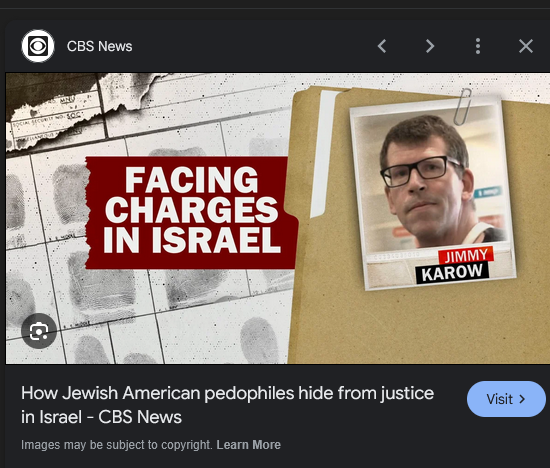This screenshot has width=550, height=468.
Task: Click the Images may be subject to copyright text
Action: pyautogui.click(x=117, y=444)
